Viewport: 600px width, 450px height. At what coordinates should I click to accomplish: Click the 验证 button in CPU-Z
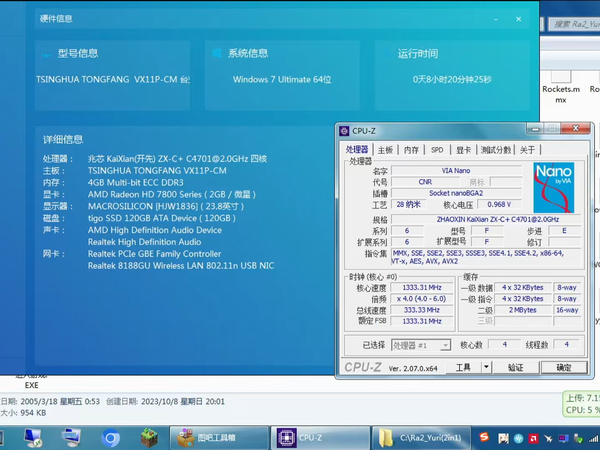[515, 368]
